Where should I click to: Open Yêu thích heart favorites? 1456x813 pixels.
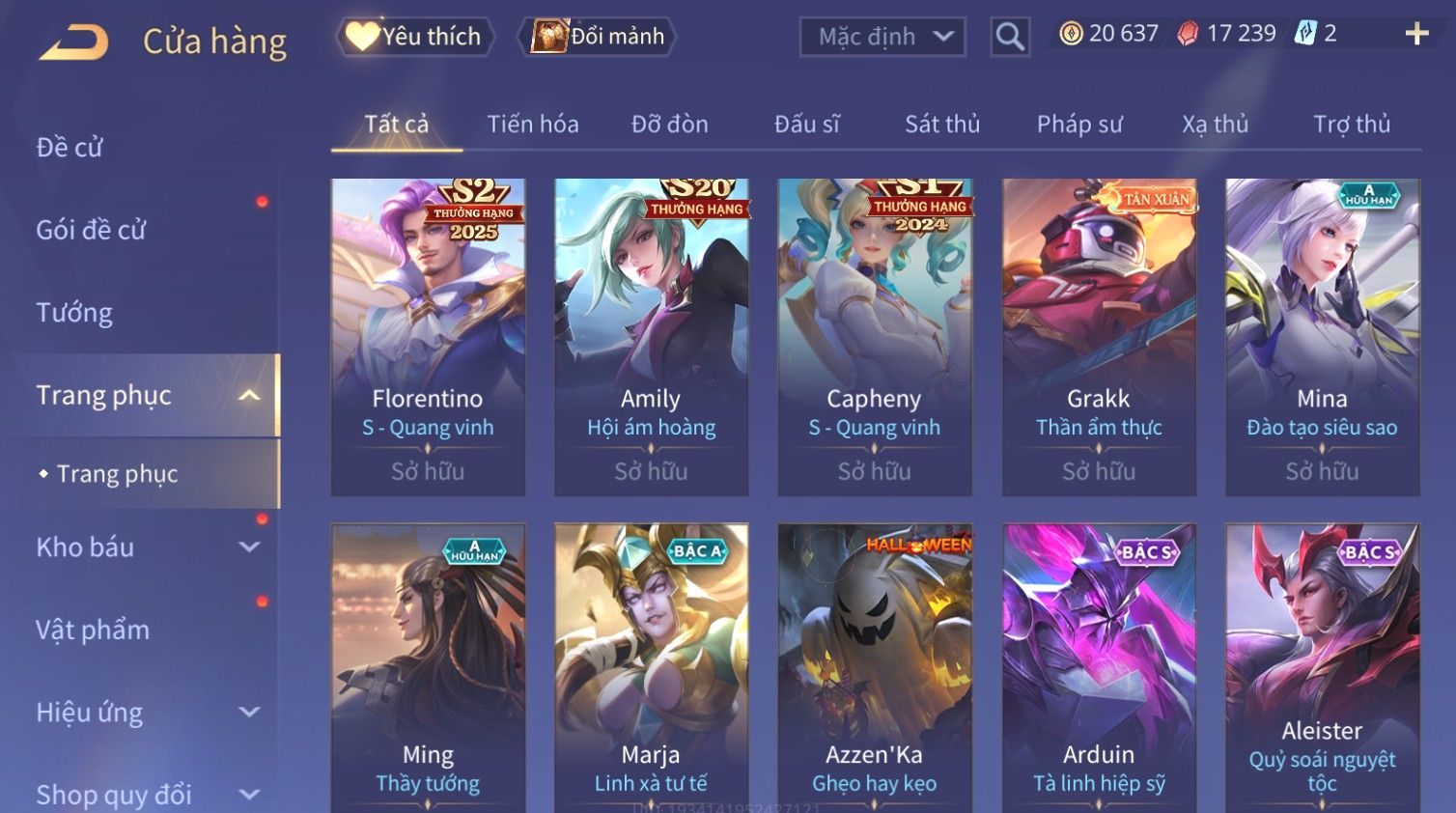pyautogui.click(x=415, y=37)
